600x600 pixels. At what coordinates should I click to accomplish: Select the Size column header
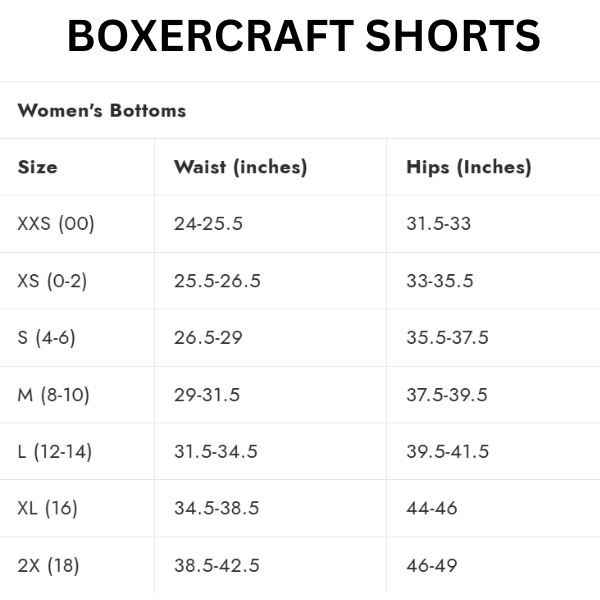pos(38,167)
